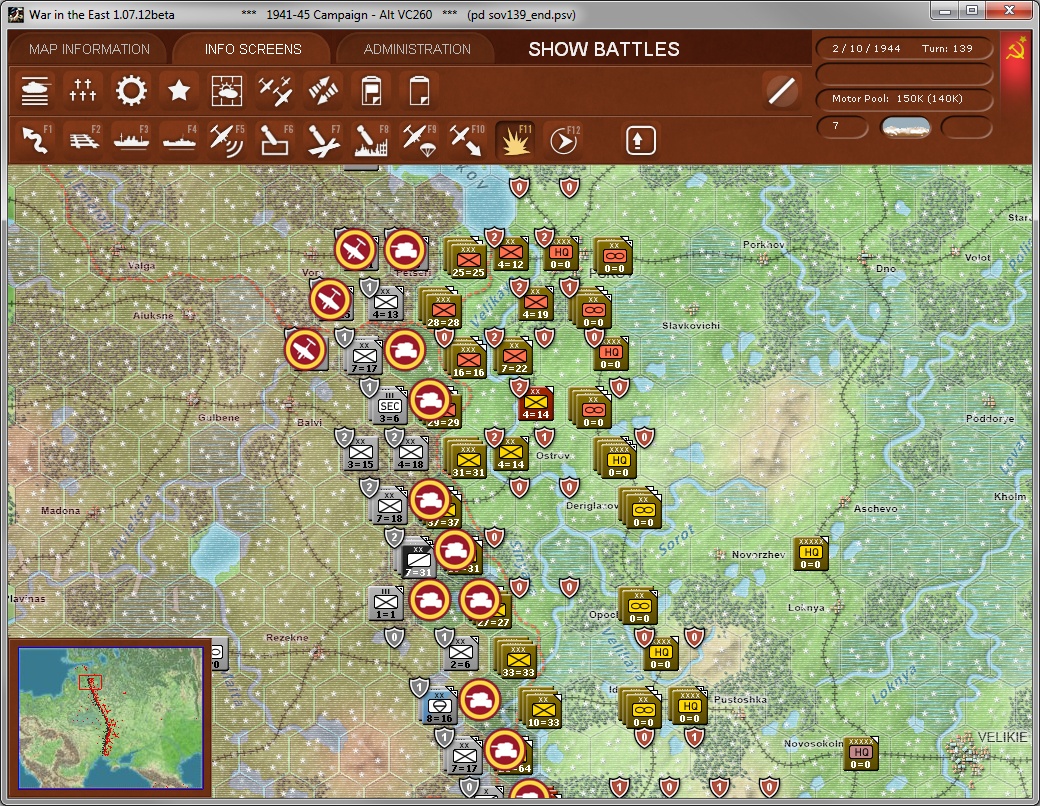Click the field showing number 7
Screen dimensions: 1040x806
click(842, 126)
